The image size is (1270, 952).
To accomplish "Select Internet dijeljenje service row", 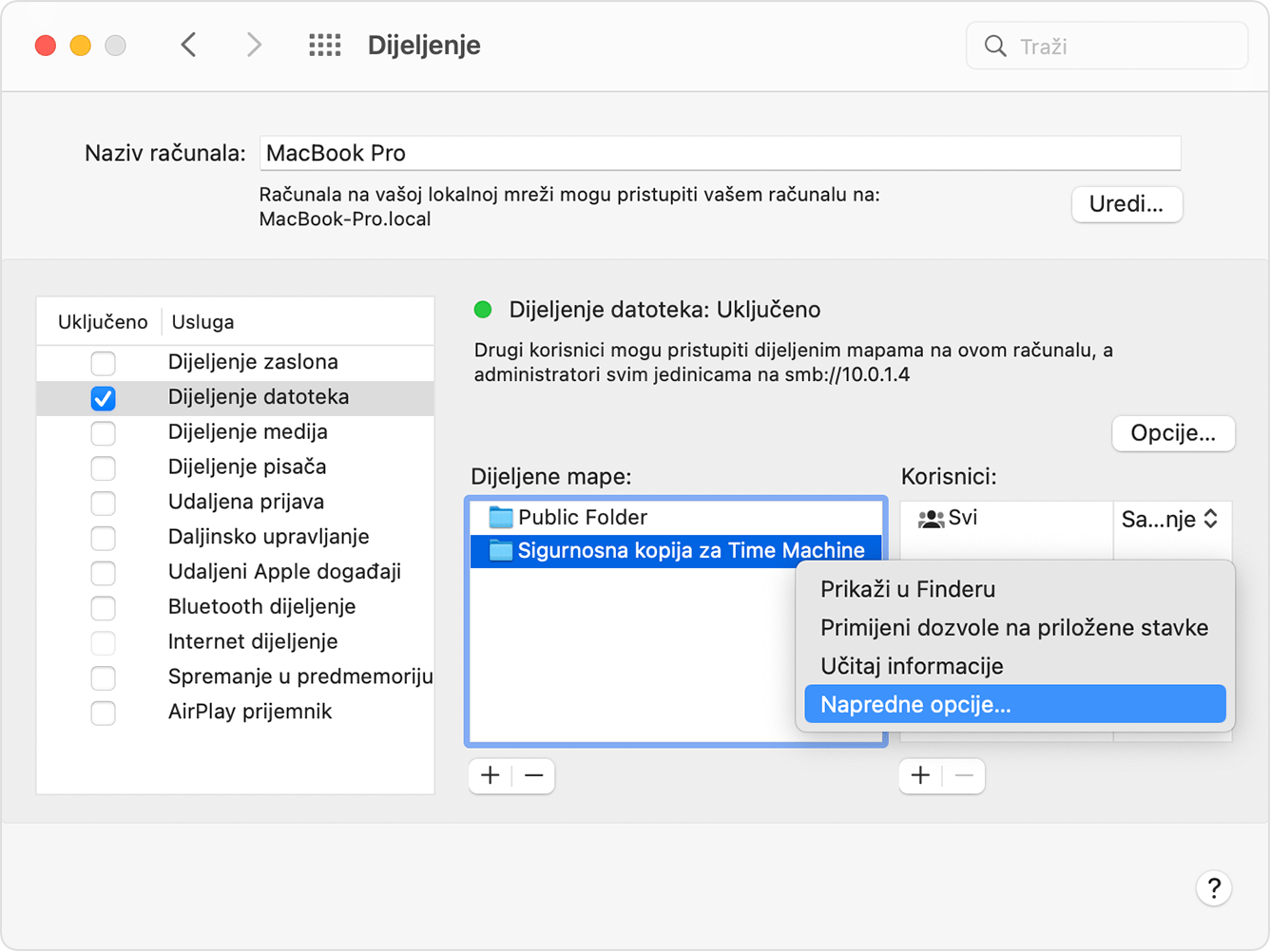I will 235,642.
